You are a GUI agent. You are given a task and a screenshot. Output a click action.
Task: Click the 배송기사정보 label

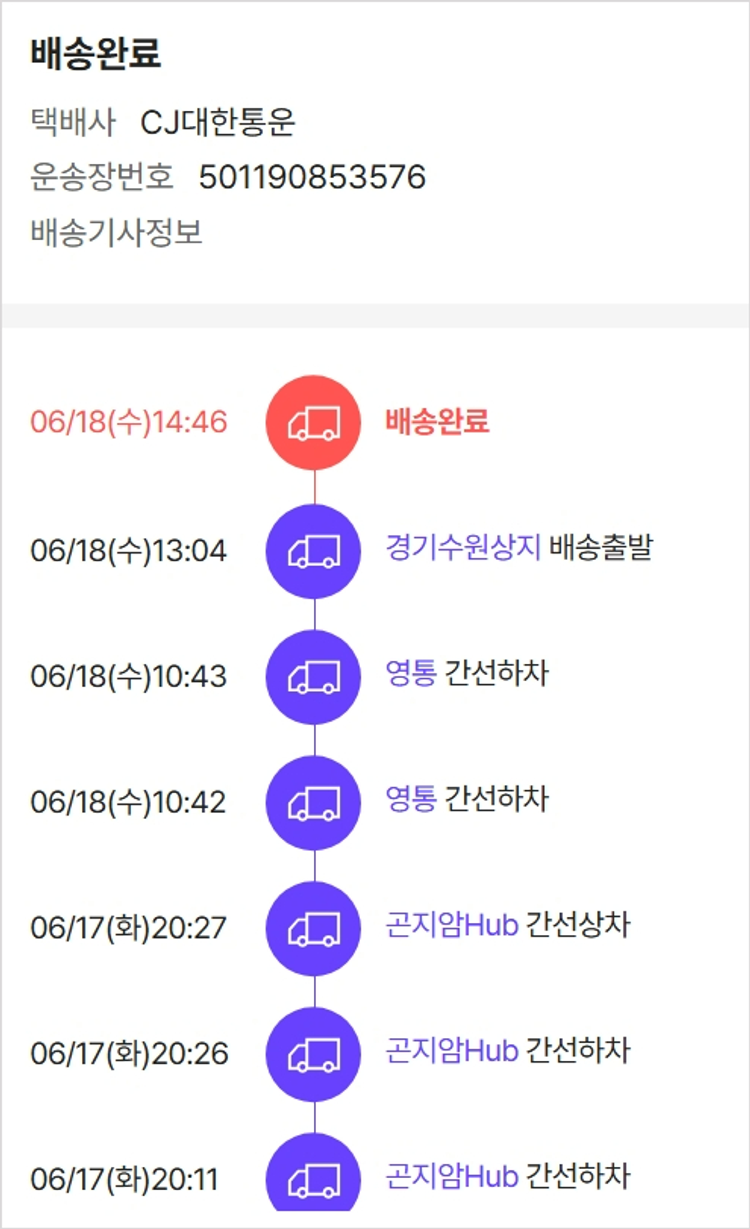[x=116, y=232]
